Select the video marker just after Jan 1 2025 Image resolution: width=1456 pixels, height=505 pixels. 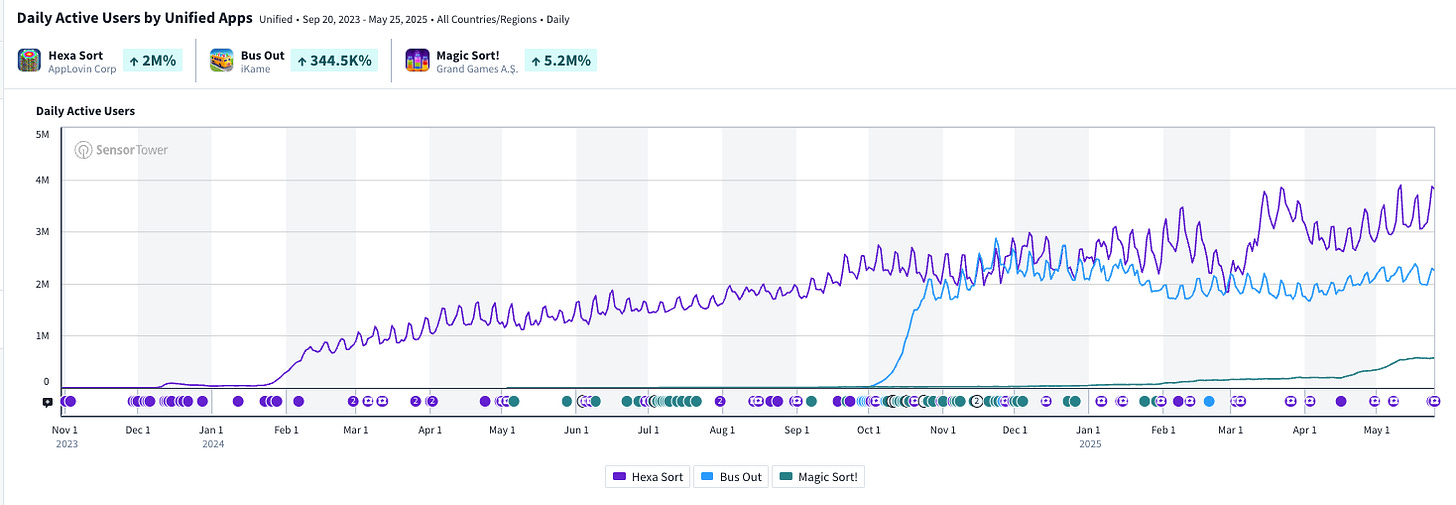[x=1101, y=401]
